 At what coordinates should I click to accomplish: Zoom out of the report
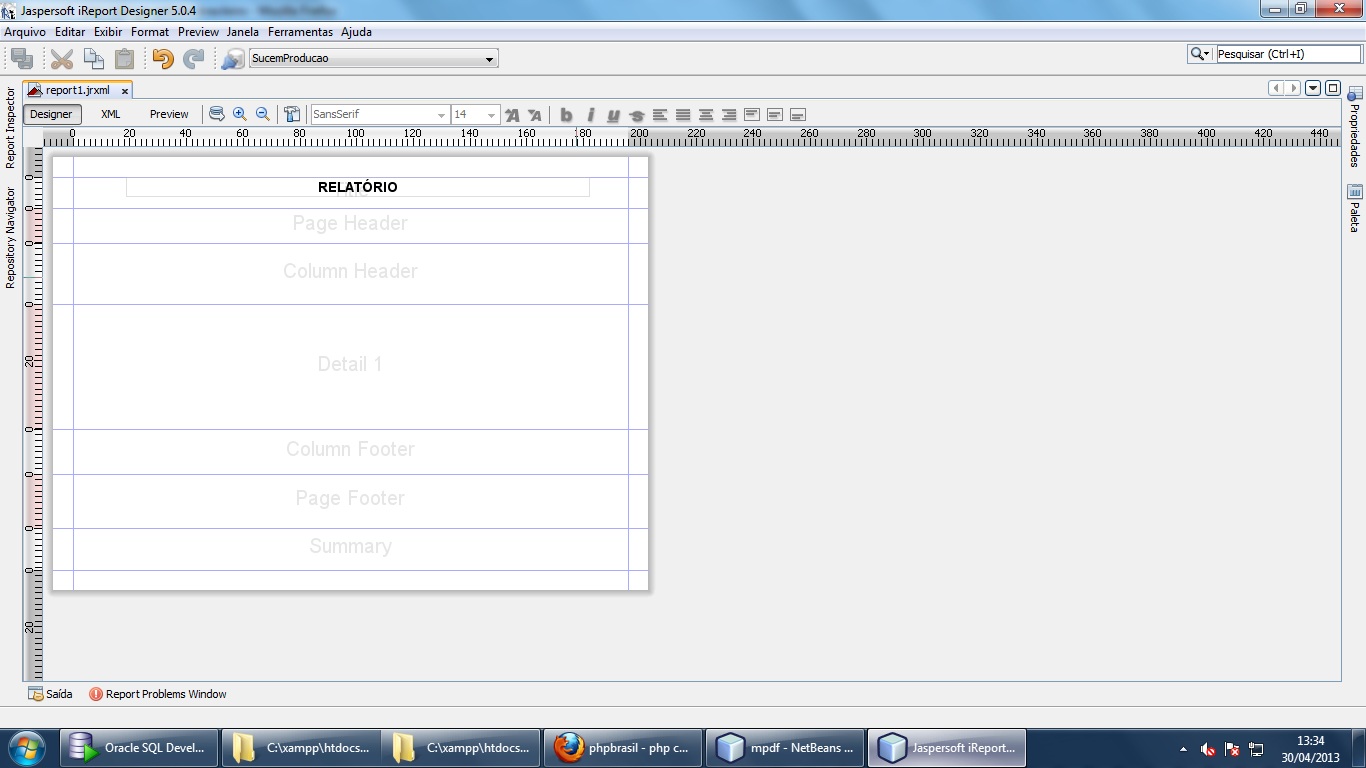pos(263,114)
